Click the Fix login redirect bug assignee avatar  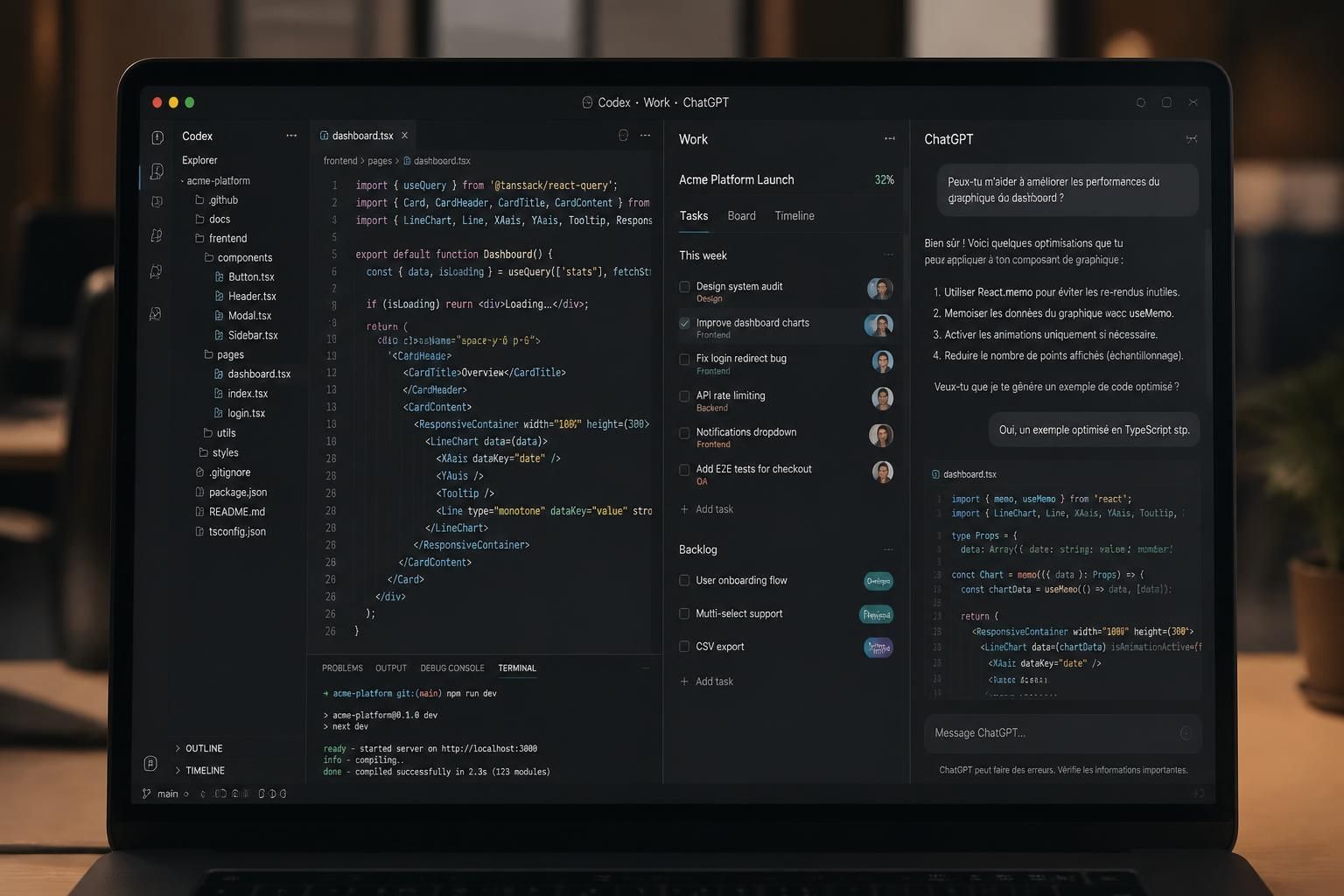point(882,361)
